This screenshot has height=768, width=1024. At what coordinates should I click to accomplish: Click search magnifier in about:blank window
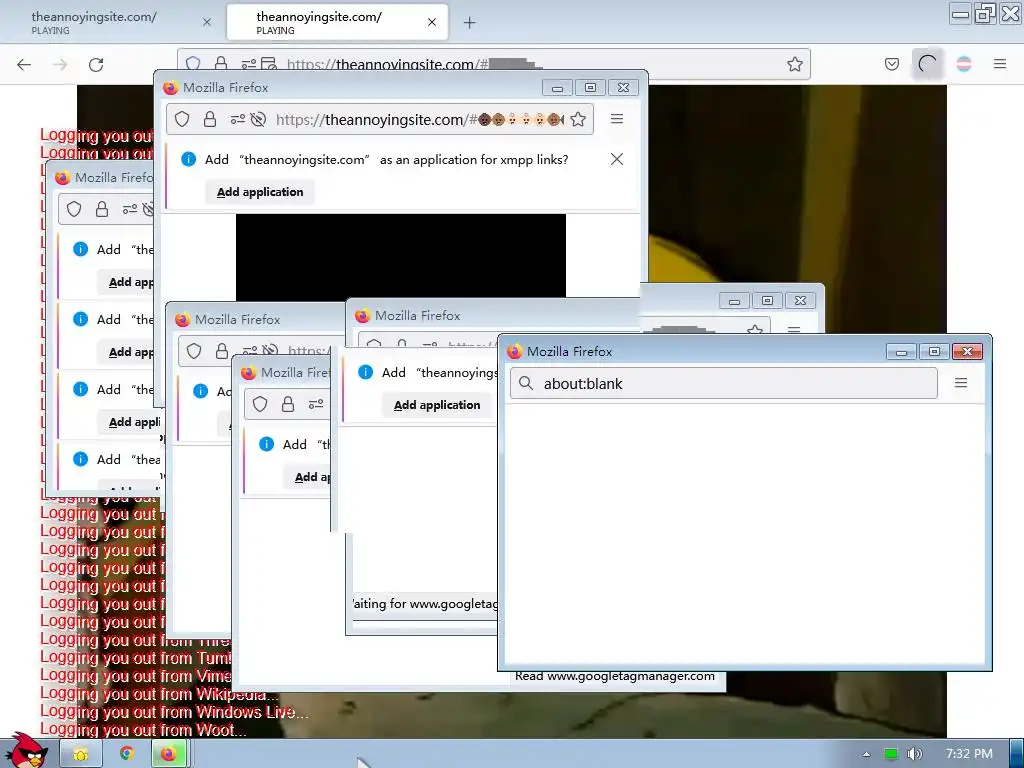click(x=526, y=383)
